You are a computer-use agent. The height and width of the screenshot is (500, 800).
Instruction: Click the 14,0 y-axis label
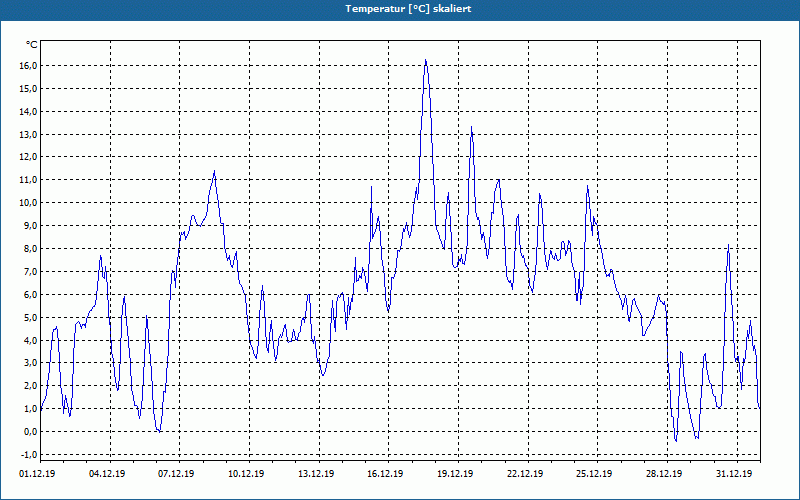(x=28, y=112)
